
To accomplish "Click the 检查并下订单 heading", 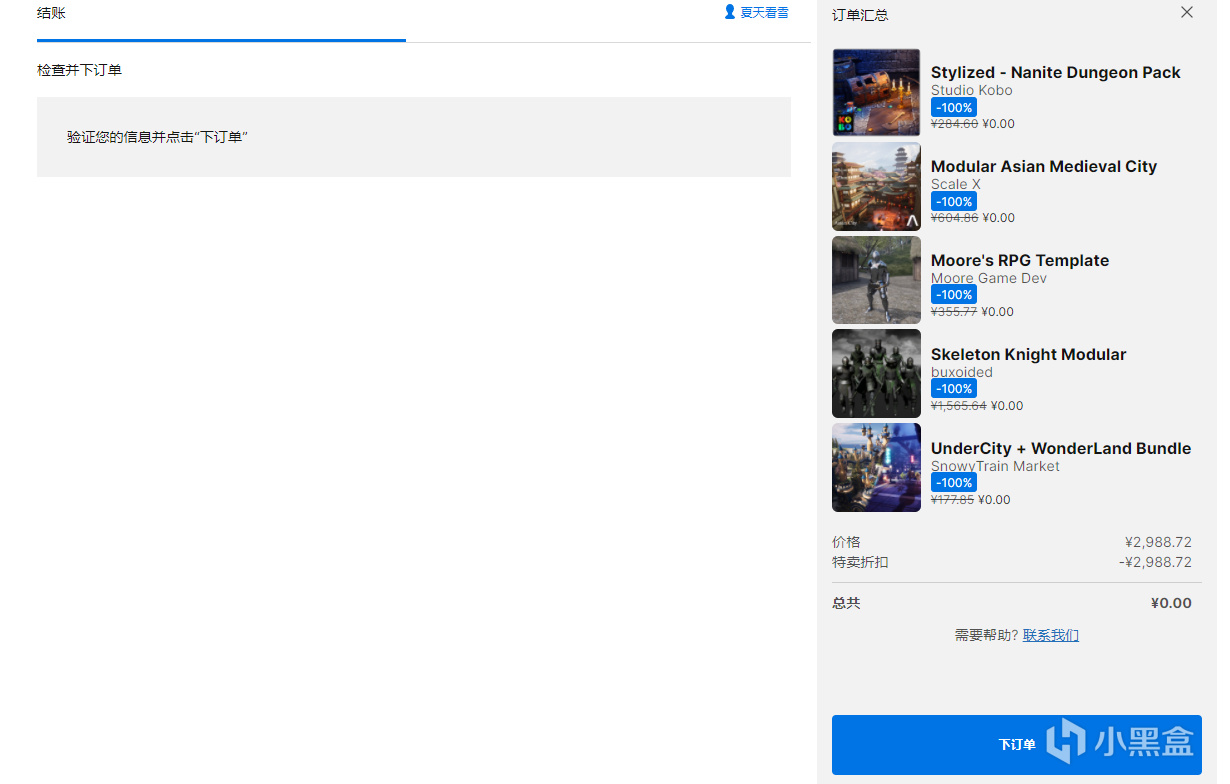I will coord(79,70).
